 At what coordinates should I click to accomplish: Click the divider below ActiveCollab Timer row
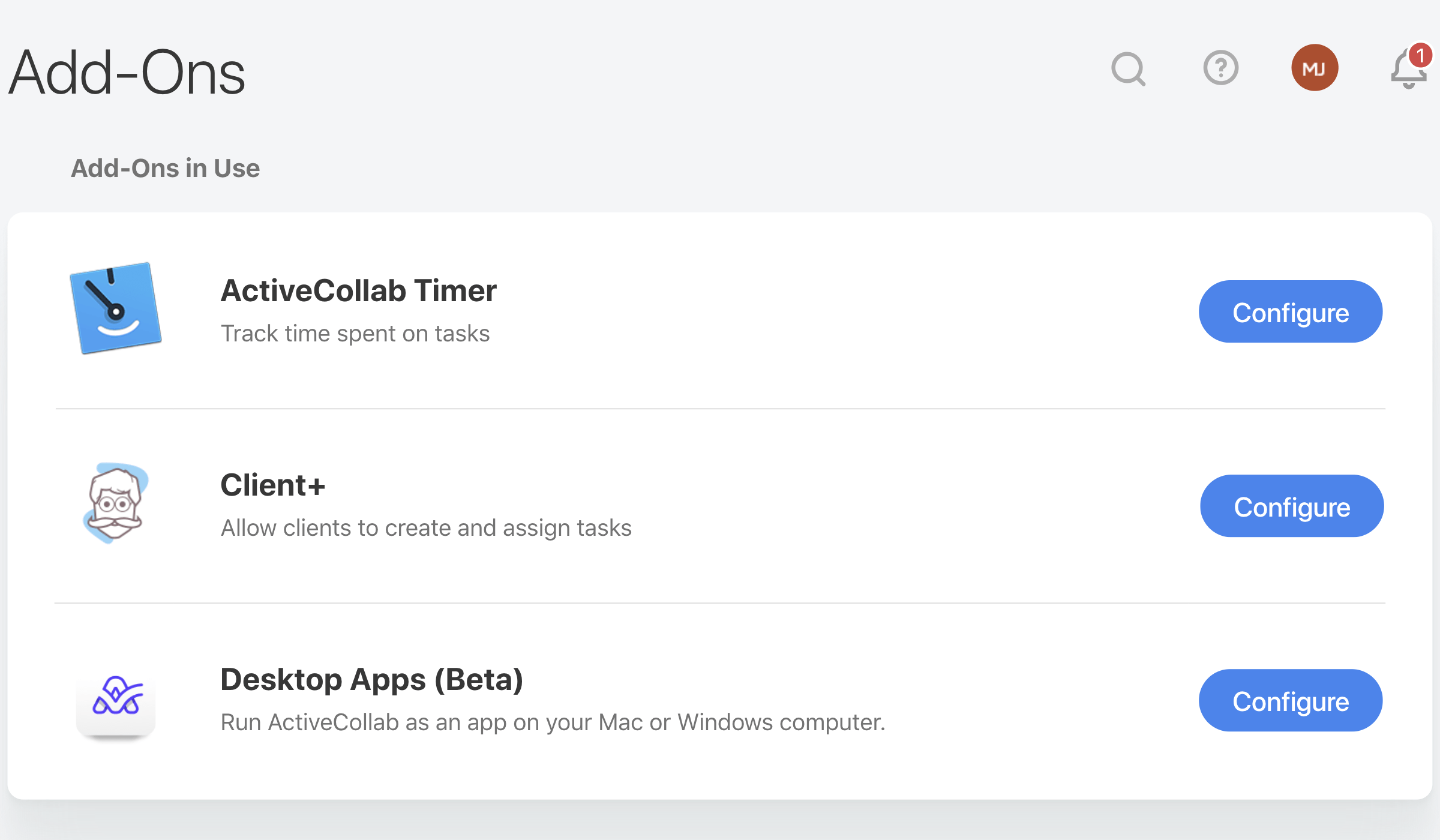720,409
